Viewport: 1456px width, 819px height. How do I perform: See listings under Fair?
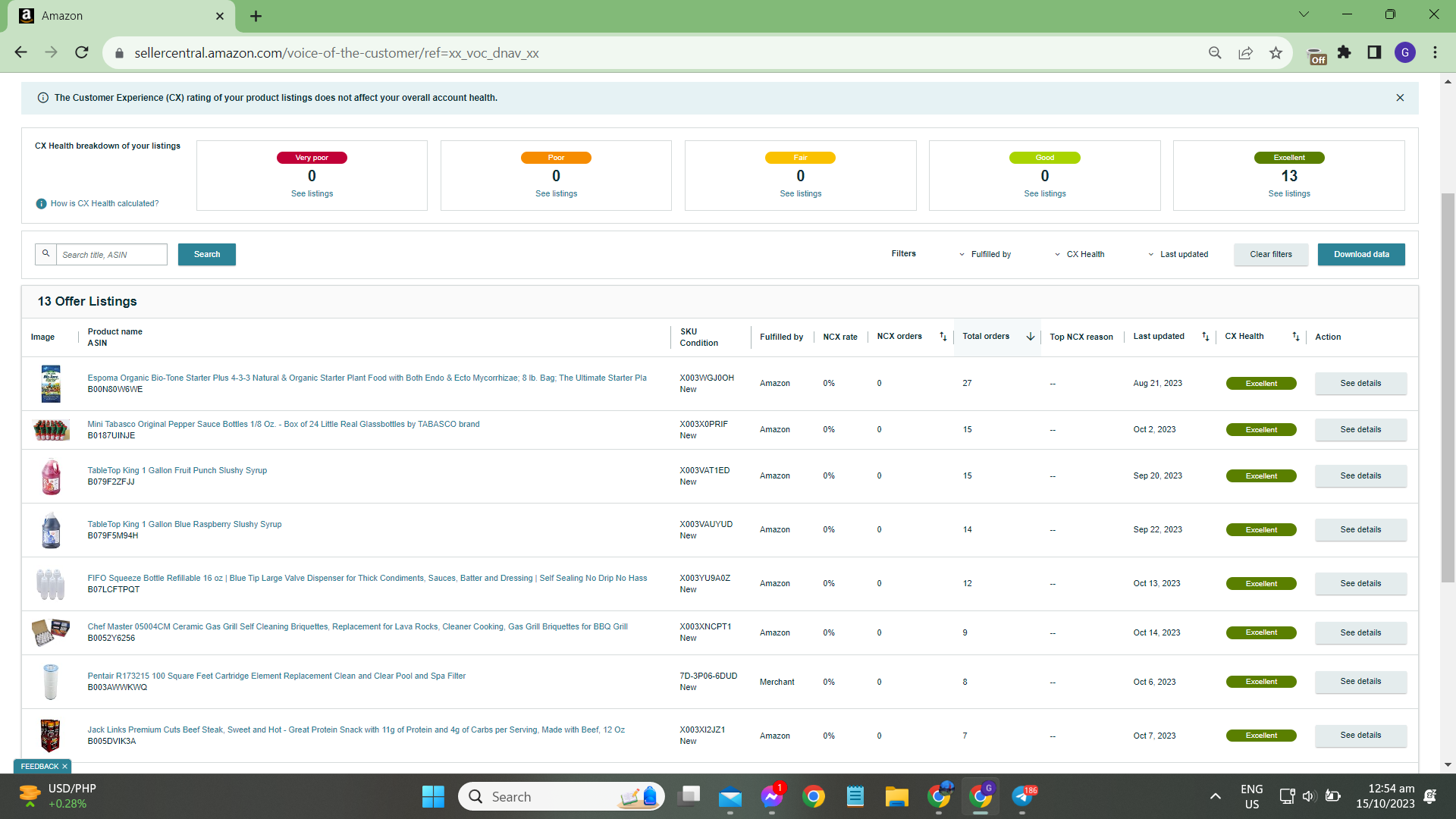tap(800, 194)
